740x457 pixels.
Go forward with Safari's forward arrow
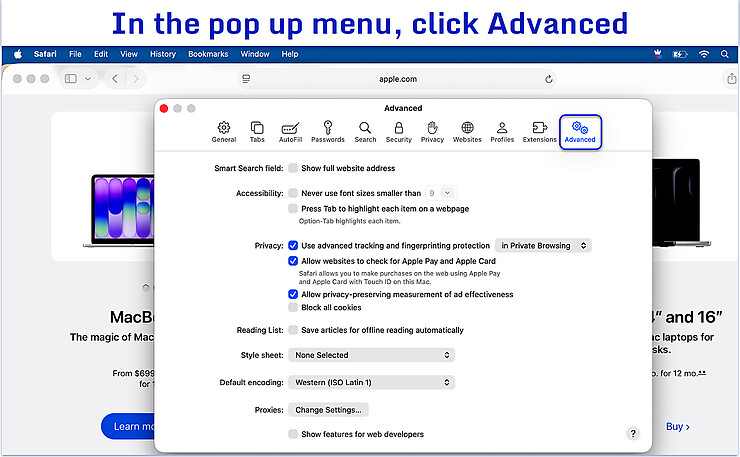coord(136,79)
